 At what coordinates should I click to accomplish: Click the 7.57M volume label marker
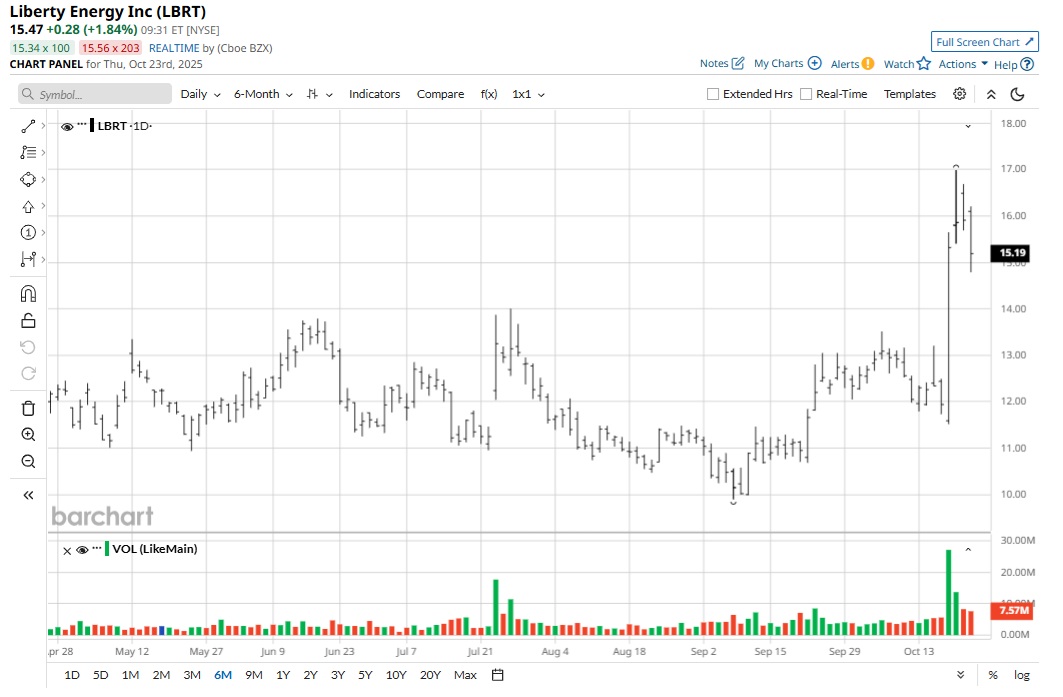(1011, 610)
